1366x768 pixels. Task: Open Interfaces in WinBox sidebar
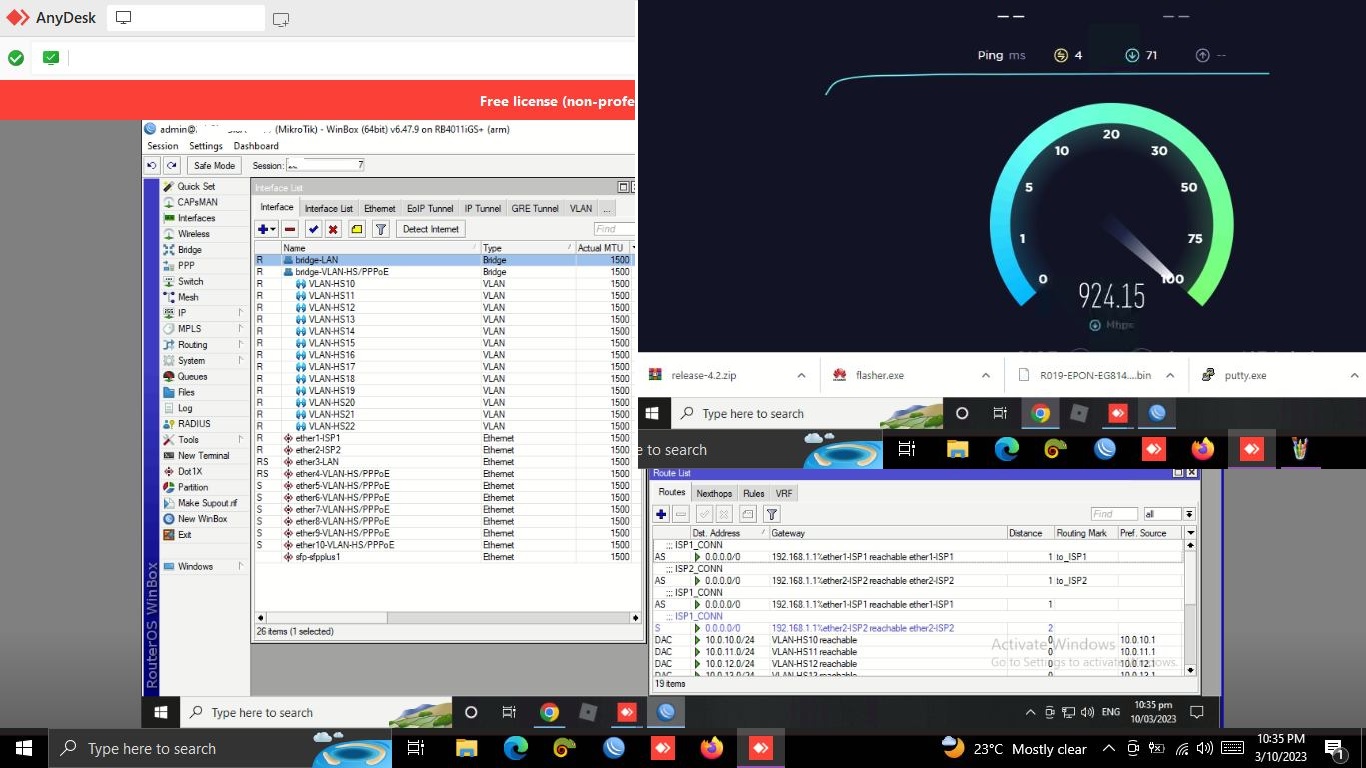click(196, 218)
